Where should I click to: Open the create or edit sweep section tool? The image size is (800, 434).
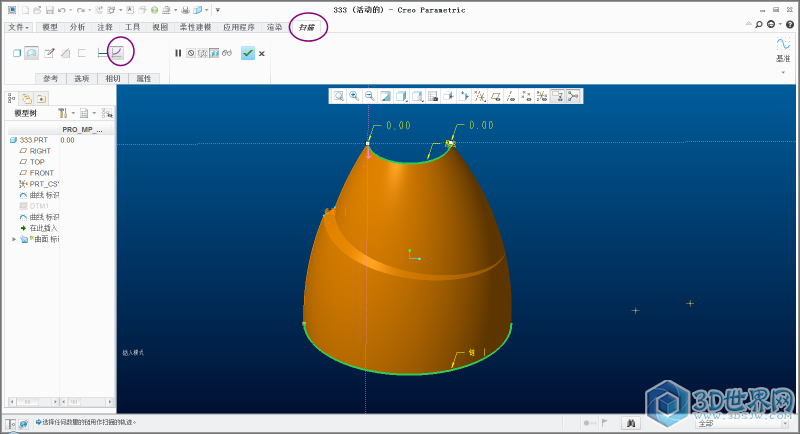pos(49,53)
